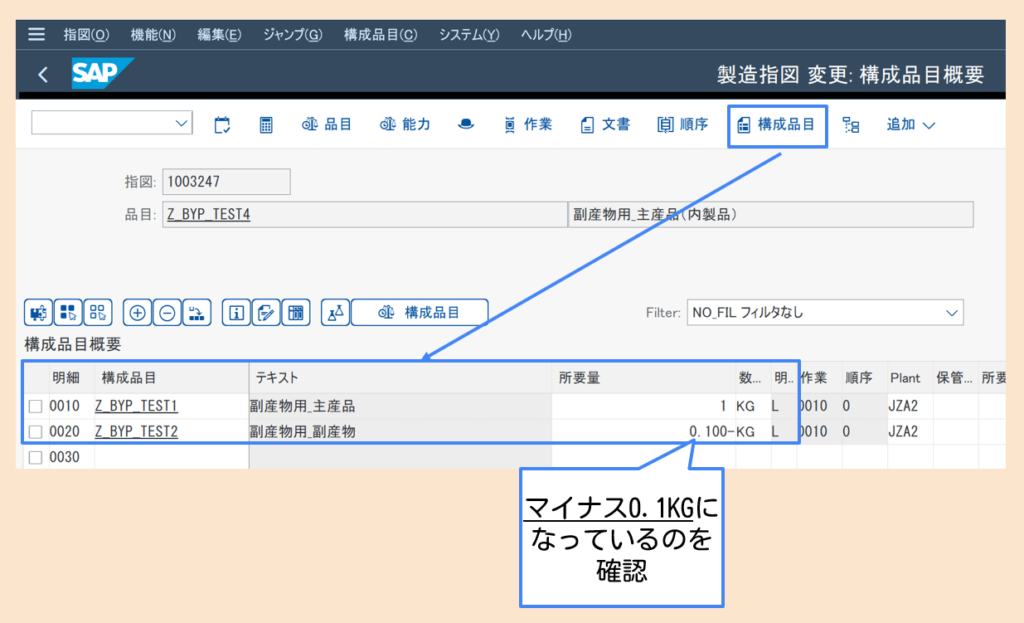Expand the 追加 dropdown menu
This screenshot has height=623, width=1024.
(x=912, y=125)
